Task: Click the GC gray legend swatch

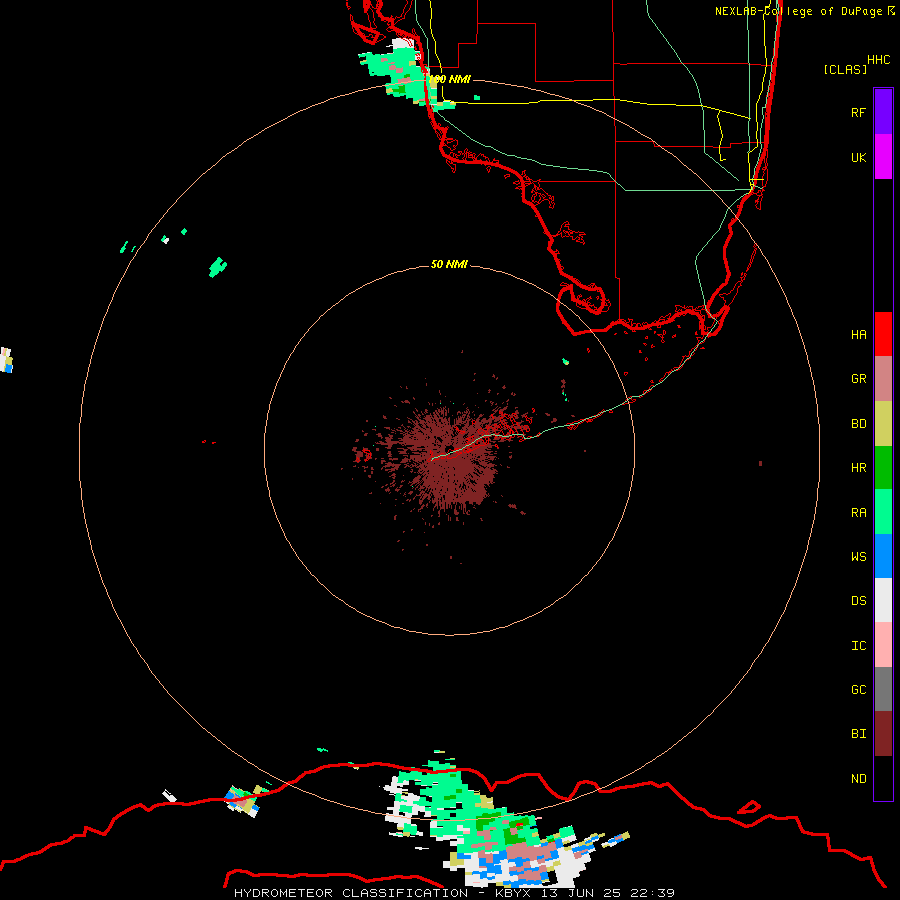Action: (x=883, y=689)
